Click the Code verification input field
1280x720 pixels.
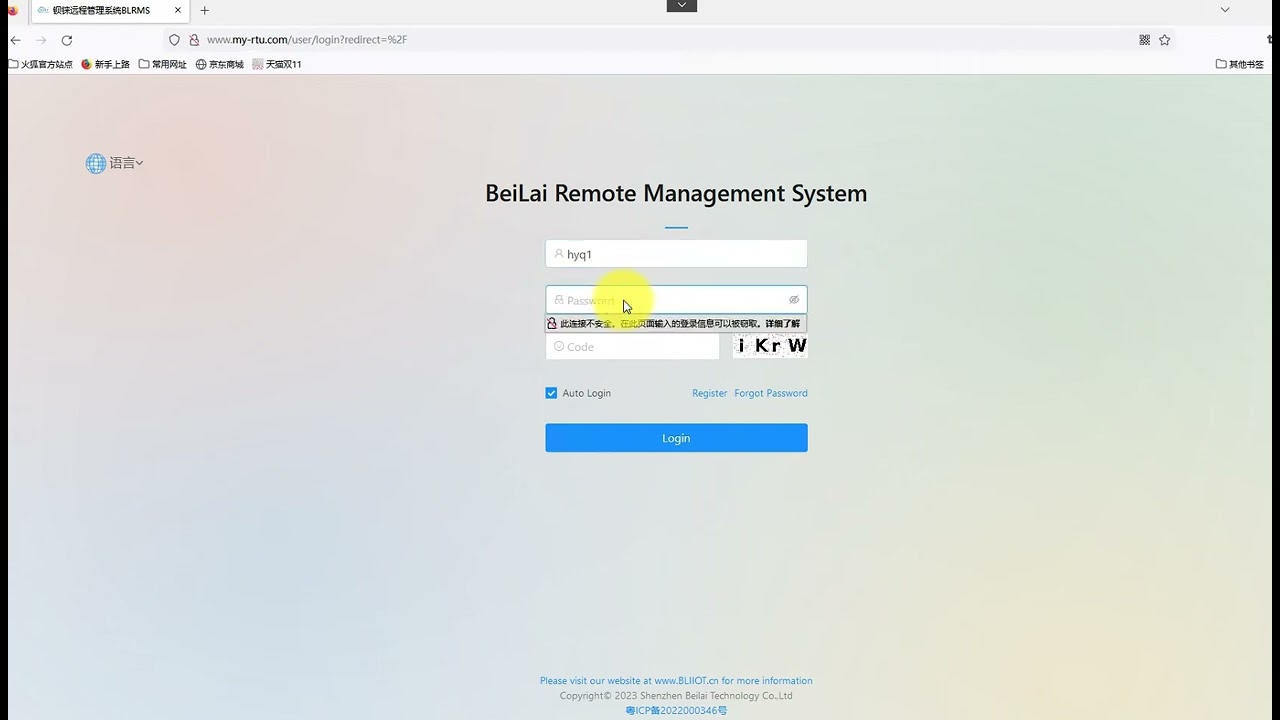(632, 347)
